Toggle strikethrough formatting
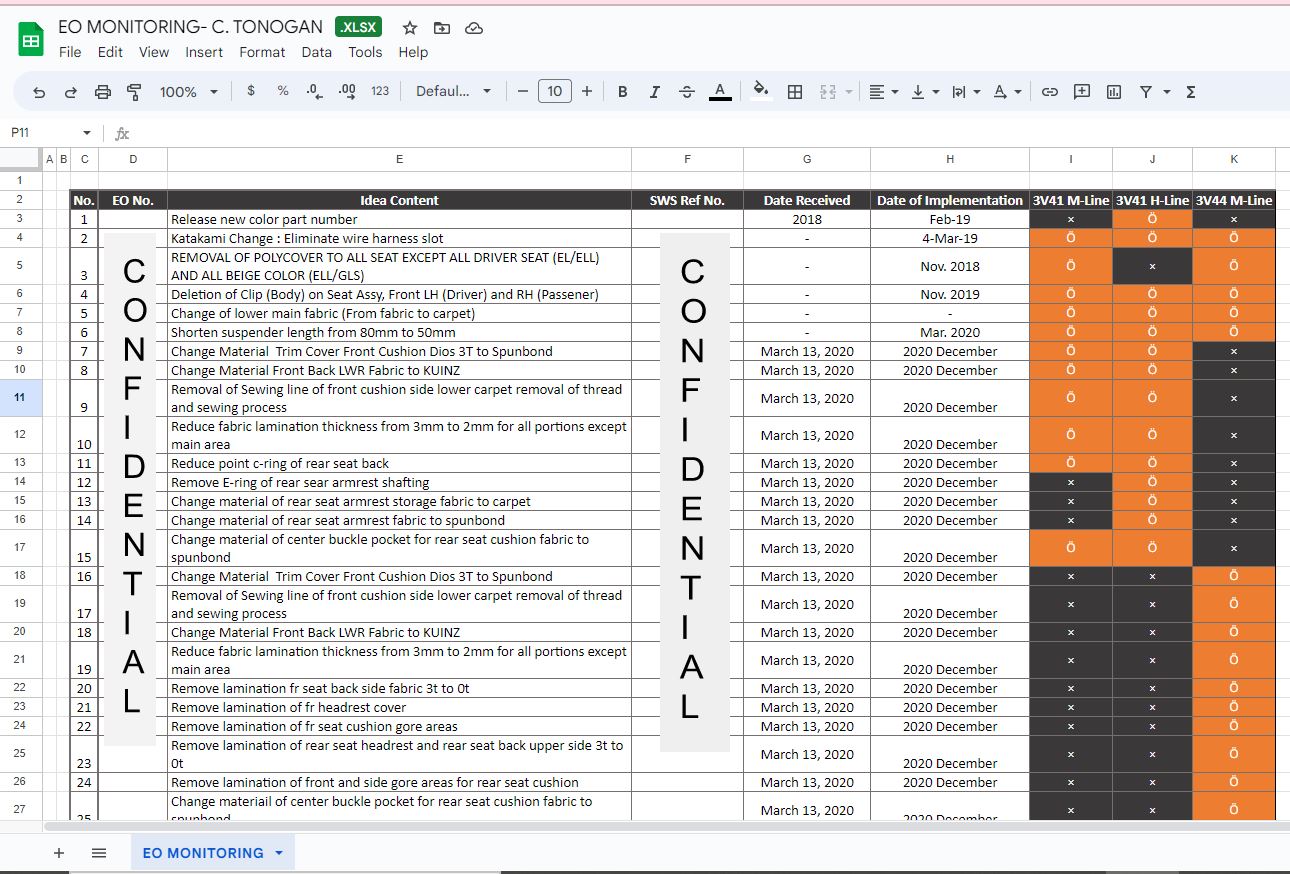 coord(686,92)
